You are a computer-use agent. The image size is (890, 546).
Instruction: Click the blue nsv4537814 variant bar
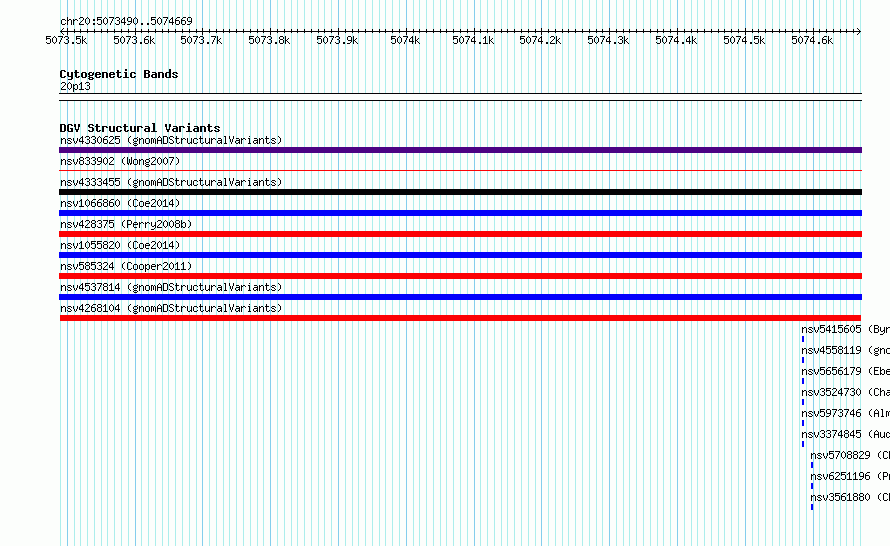[460, 297]
